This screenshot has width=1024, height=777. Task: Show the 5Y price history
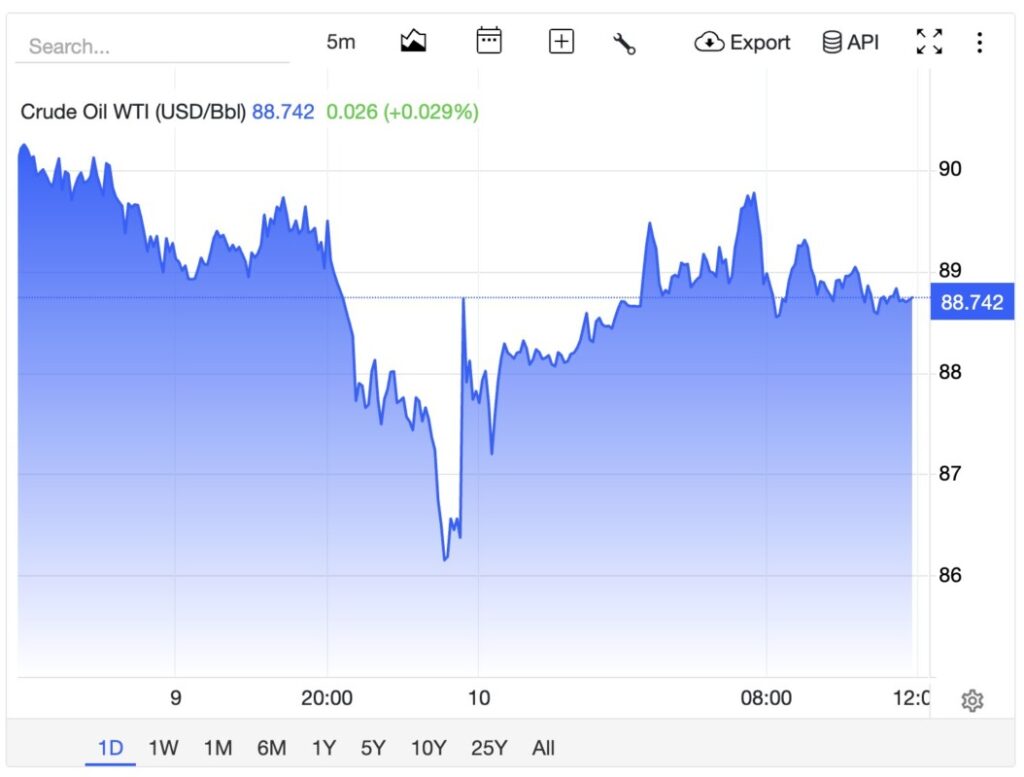click(373, 748)
